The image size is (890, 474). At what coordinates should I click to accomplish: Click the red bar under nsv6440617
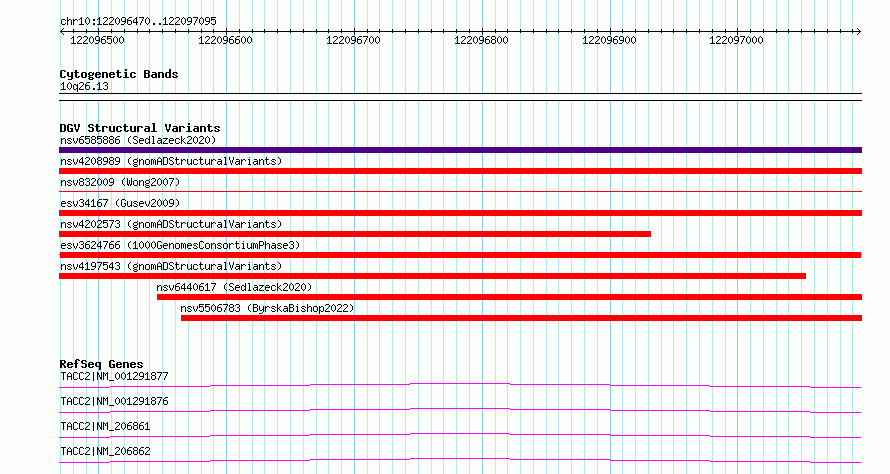[x=510, y=297]
